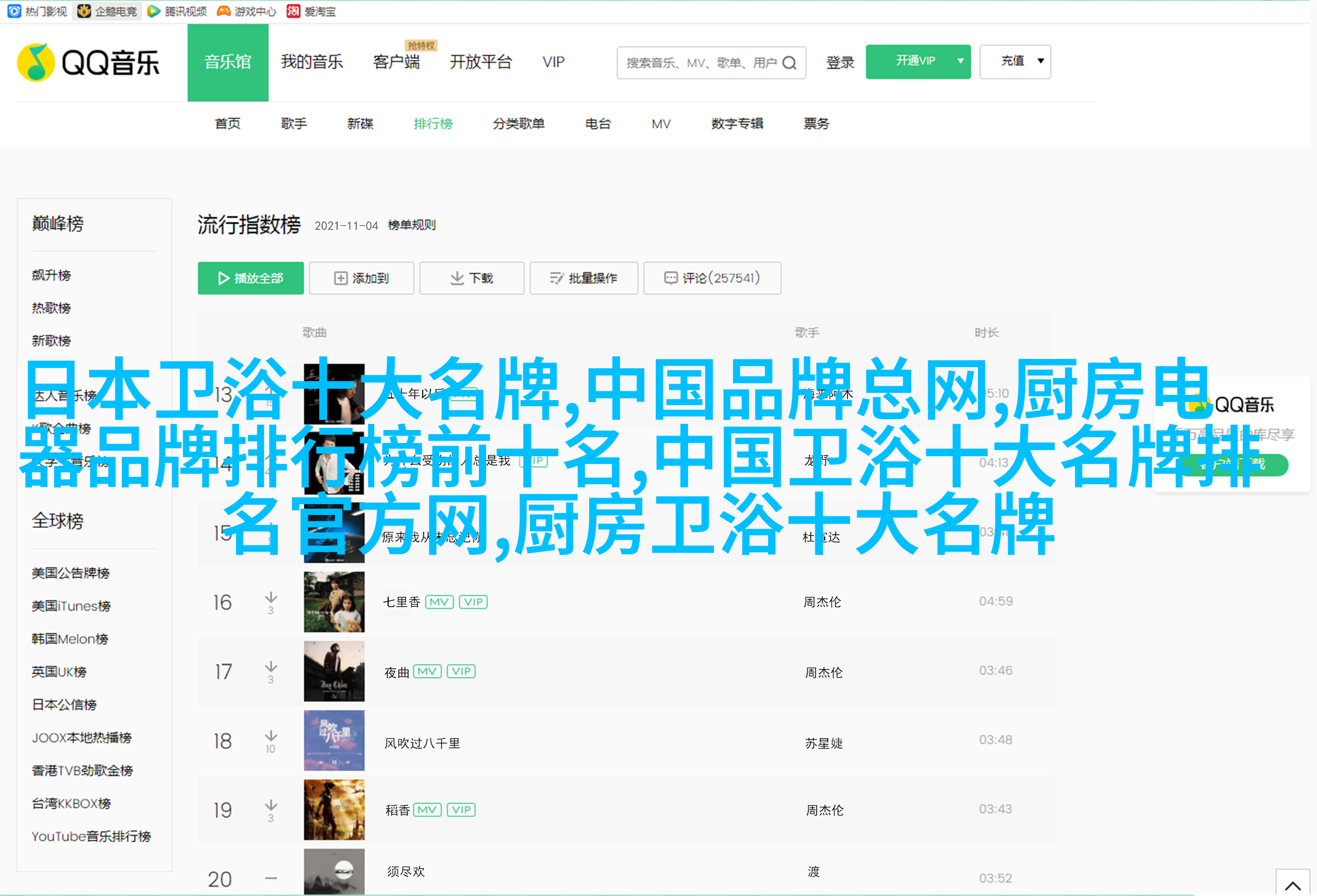Viewport: 1317px width, 896px height.
Task: Go to MV sub-navigation
Action: pyautogui.click(x=661, y=124)
